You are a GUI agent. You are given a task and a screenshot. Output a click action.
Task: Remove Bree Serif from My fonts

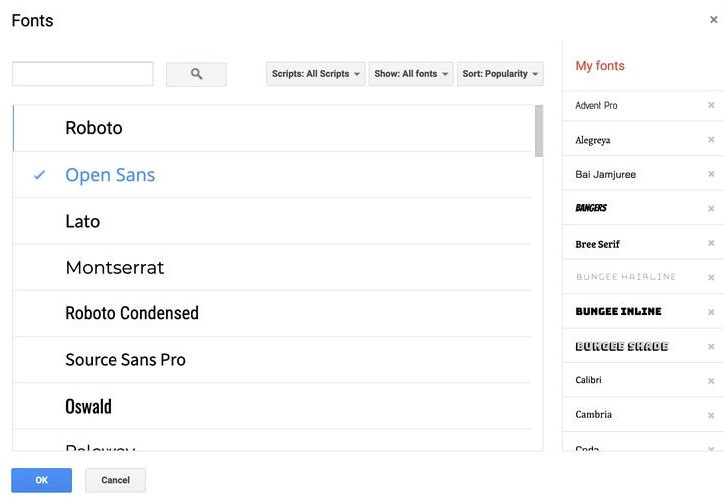coord(711,243)
